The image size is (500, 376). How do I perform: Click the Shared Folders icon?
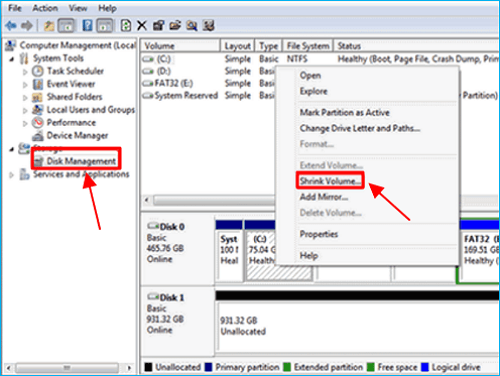[37, 97]
